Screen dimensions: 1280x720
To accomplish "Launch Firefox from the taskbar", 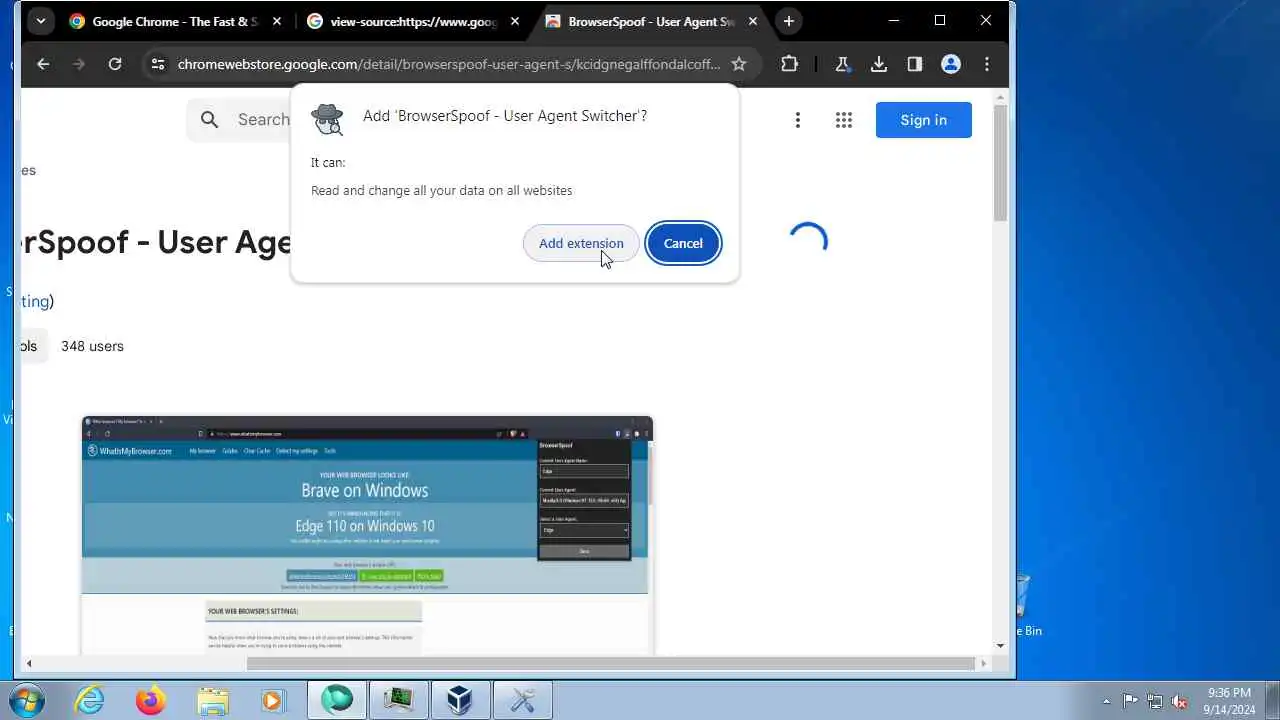I will coord(151,700).
